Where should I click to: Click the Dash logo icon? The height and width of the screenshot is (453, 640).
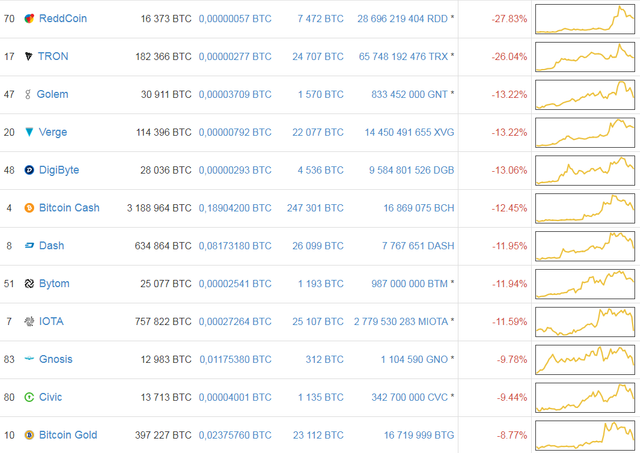[29, 246]
